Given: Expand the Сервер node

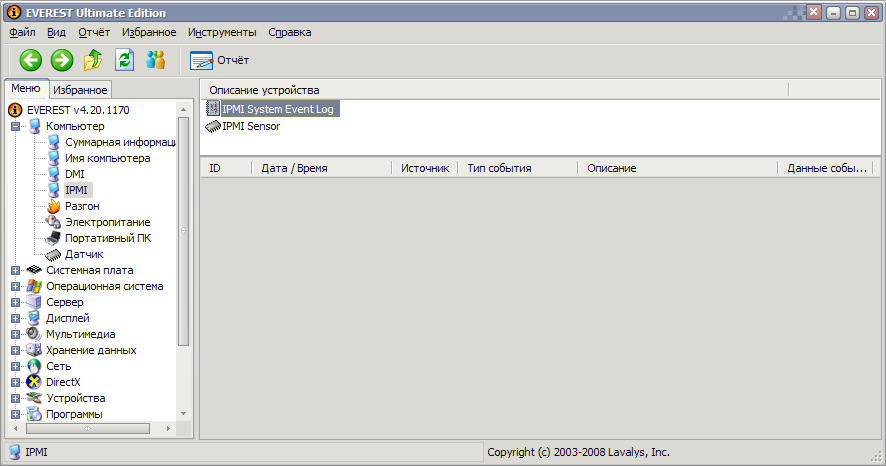Looking at the screenshot, I should [16, 302].
